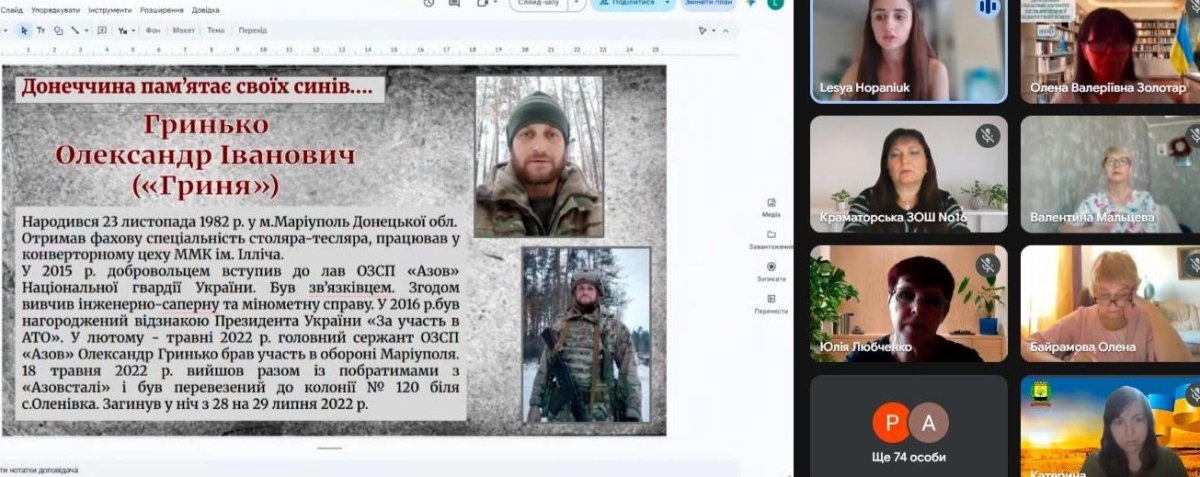1200x477 pixels.
Task: Open the Gemini sparkle icon
Action: coord(751,3)
